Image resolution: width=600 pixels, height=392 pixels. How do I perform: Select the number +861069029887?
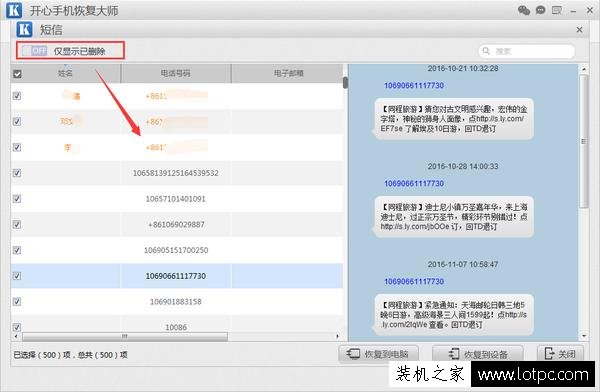(x=176, y=224)
